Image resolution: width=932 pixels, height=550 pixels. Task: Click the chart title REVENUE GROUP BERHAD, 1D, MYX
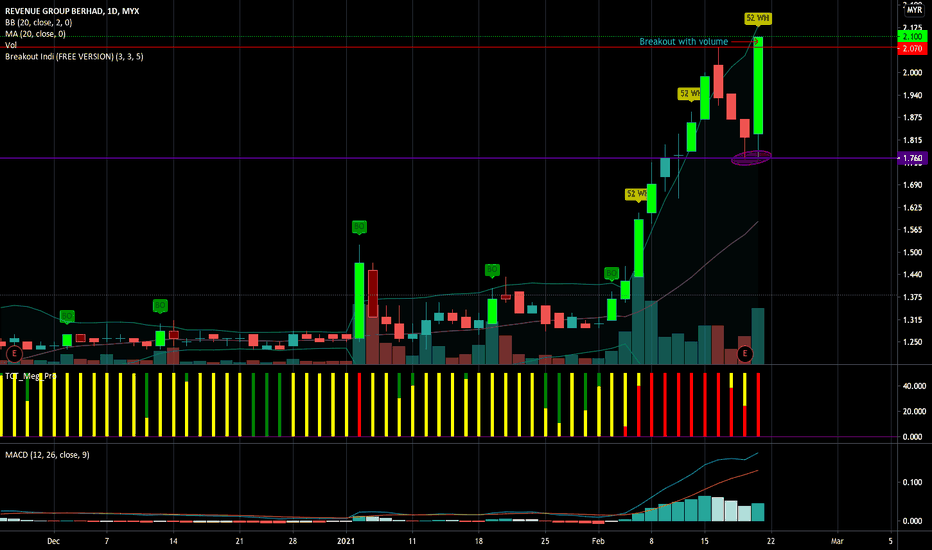pyautogui.click(x=72, y=11)
